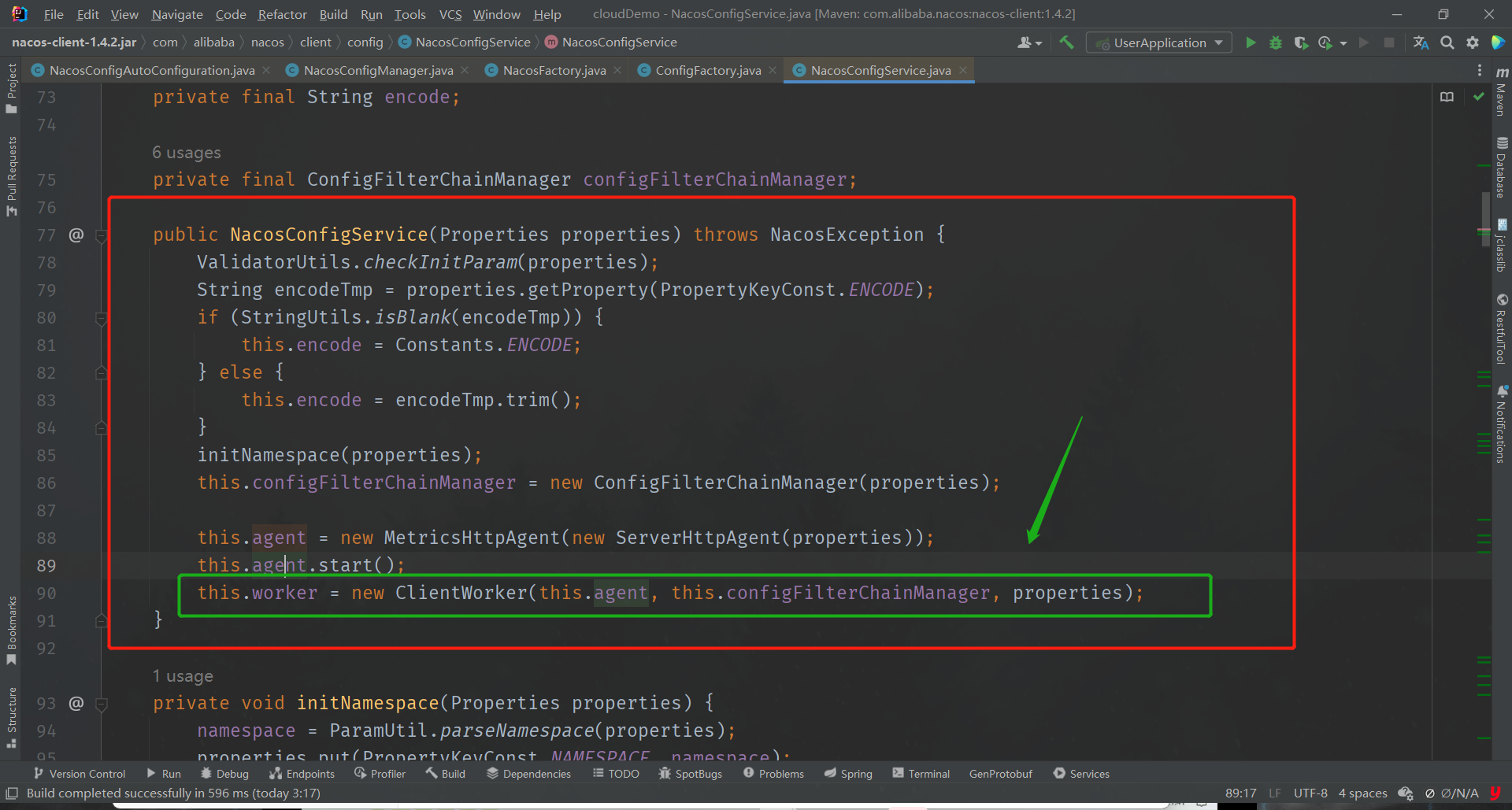Image resolution: width=1512 pixels, height=810 pixels.
Task: Switch to NacosConfigManager.java tab
Action: click(x=378, y=70)
